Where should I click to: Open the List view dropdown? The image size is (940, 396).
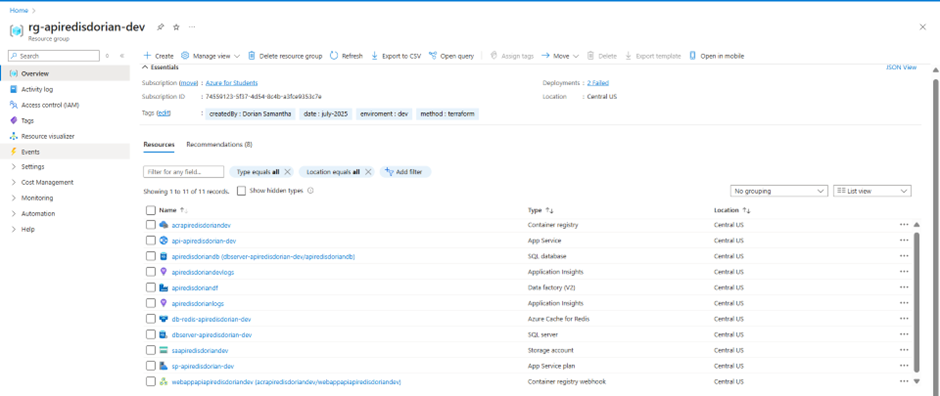(x=872, y=191)
